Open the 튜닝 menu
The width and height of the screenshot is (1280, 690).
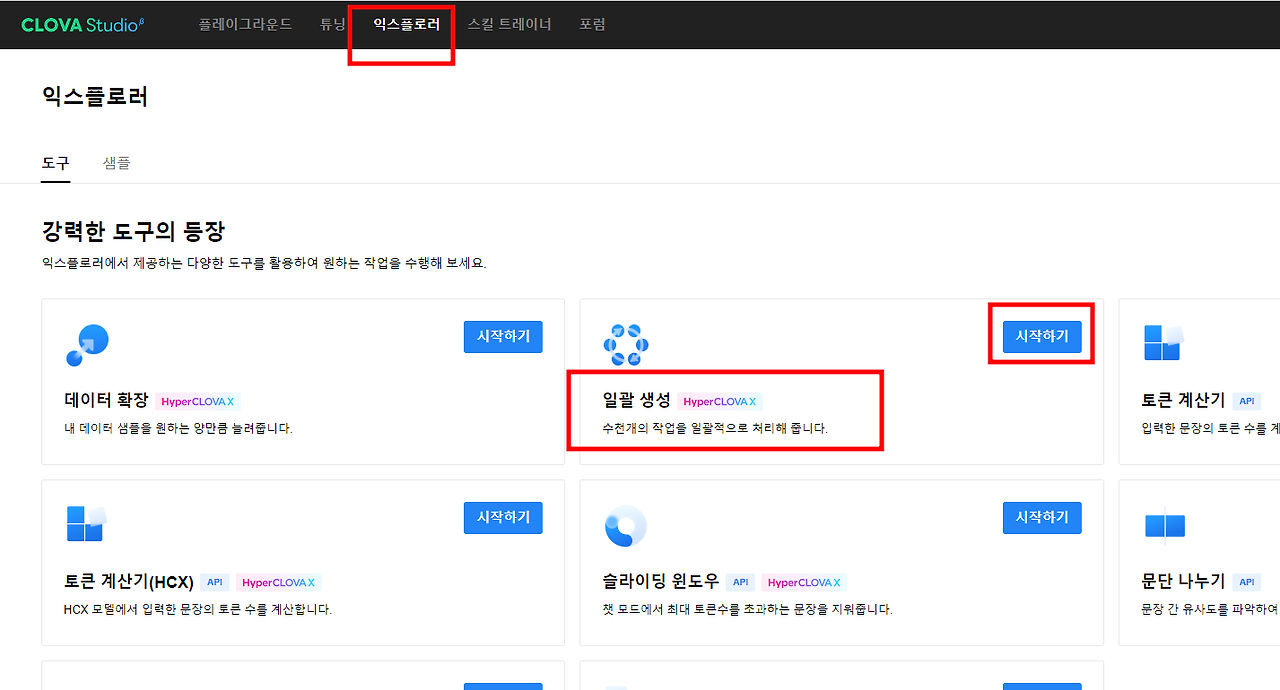pos(333,24)
